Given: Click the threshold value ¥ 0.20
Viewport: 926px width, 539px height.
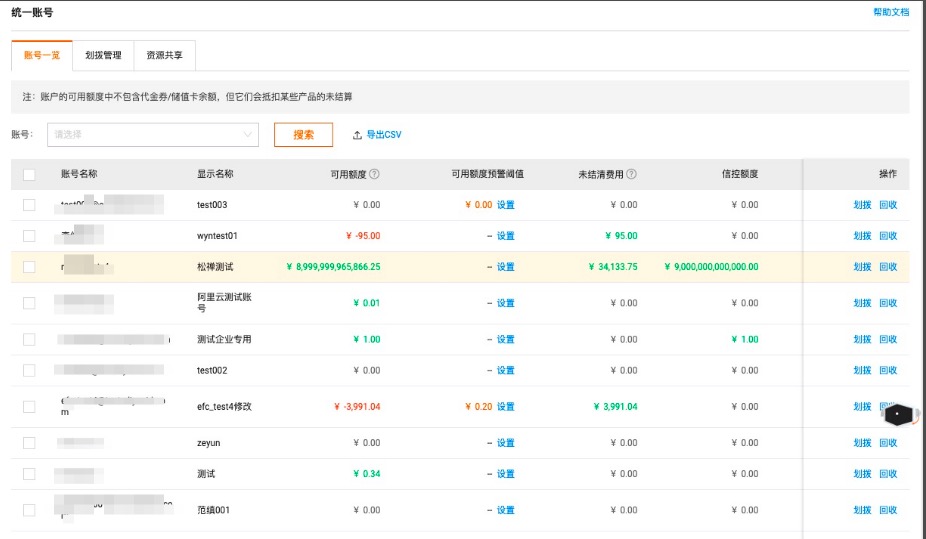Looking at the screenshot, I should click(x=478, y=407).
